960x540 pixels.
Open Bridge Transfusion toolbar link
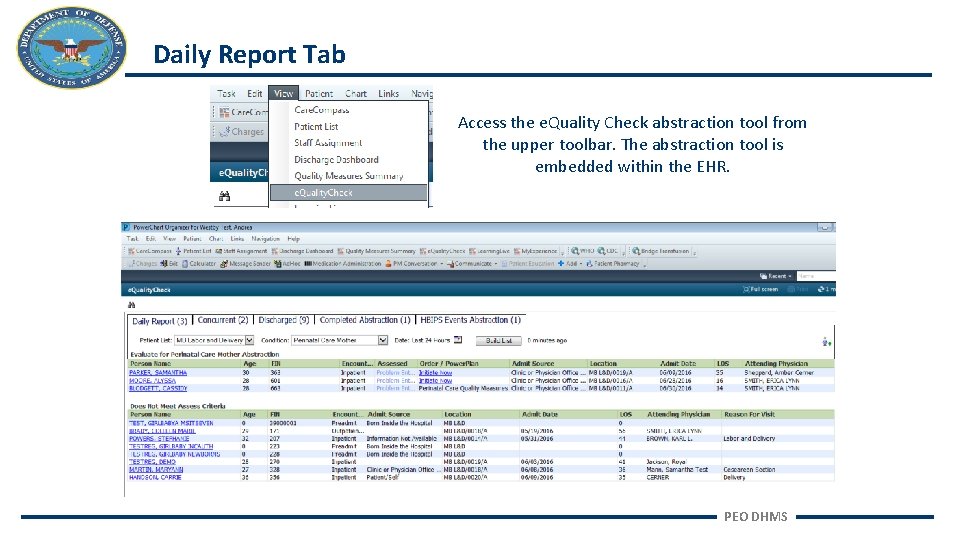661,251
